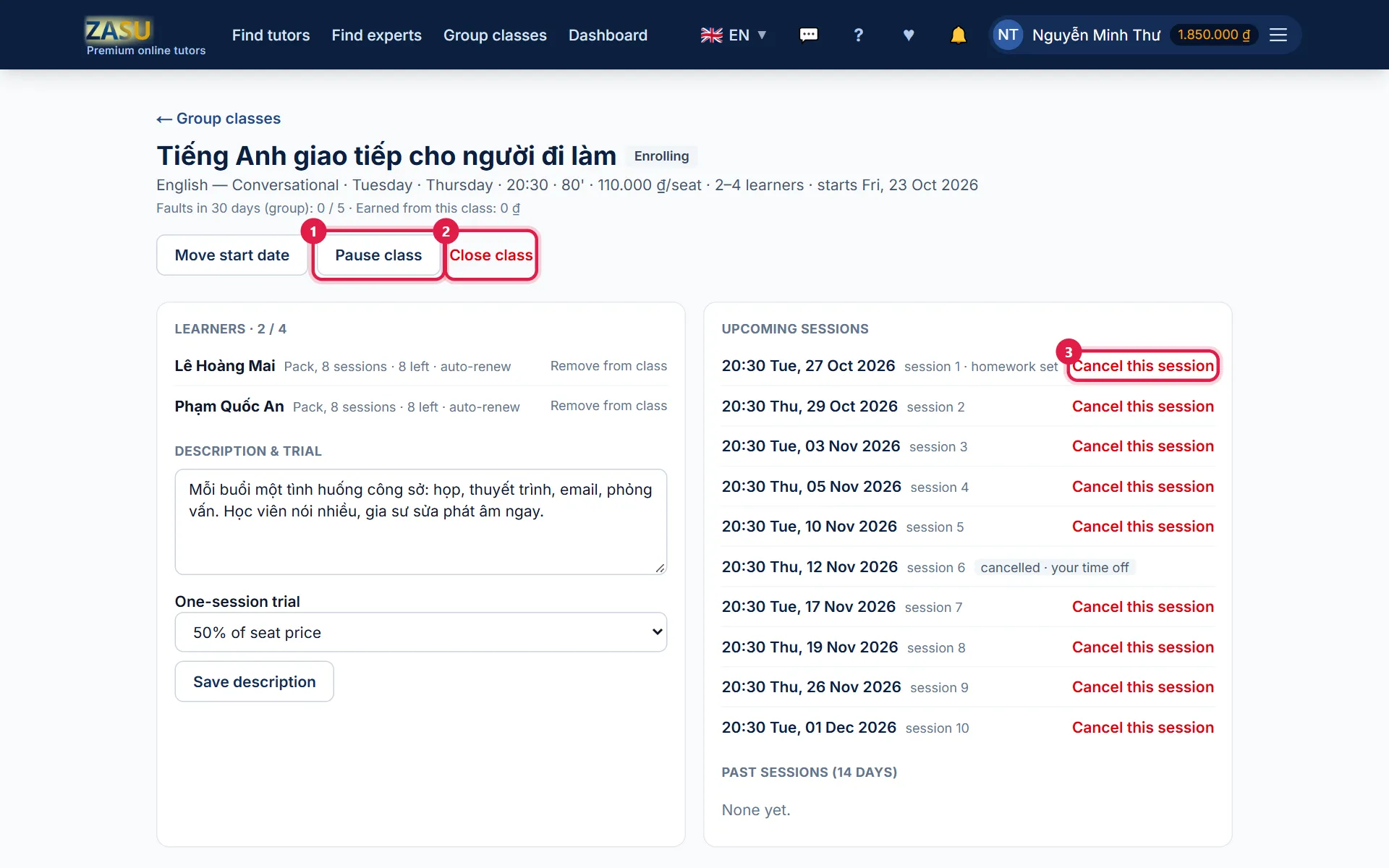Cancel the 27 Oct 2026 session
1389x868 pixels.
click(1143, 366)
